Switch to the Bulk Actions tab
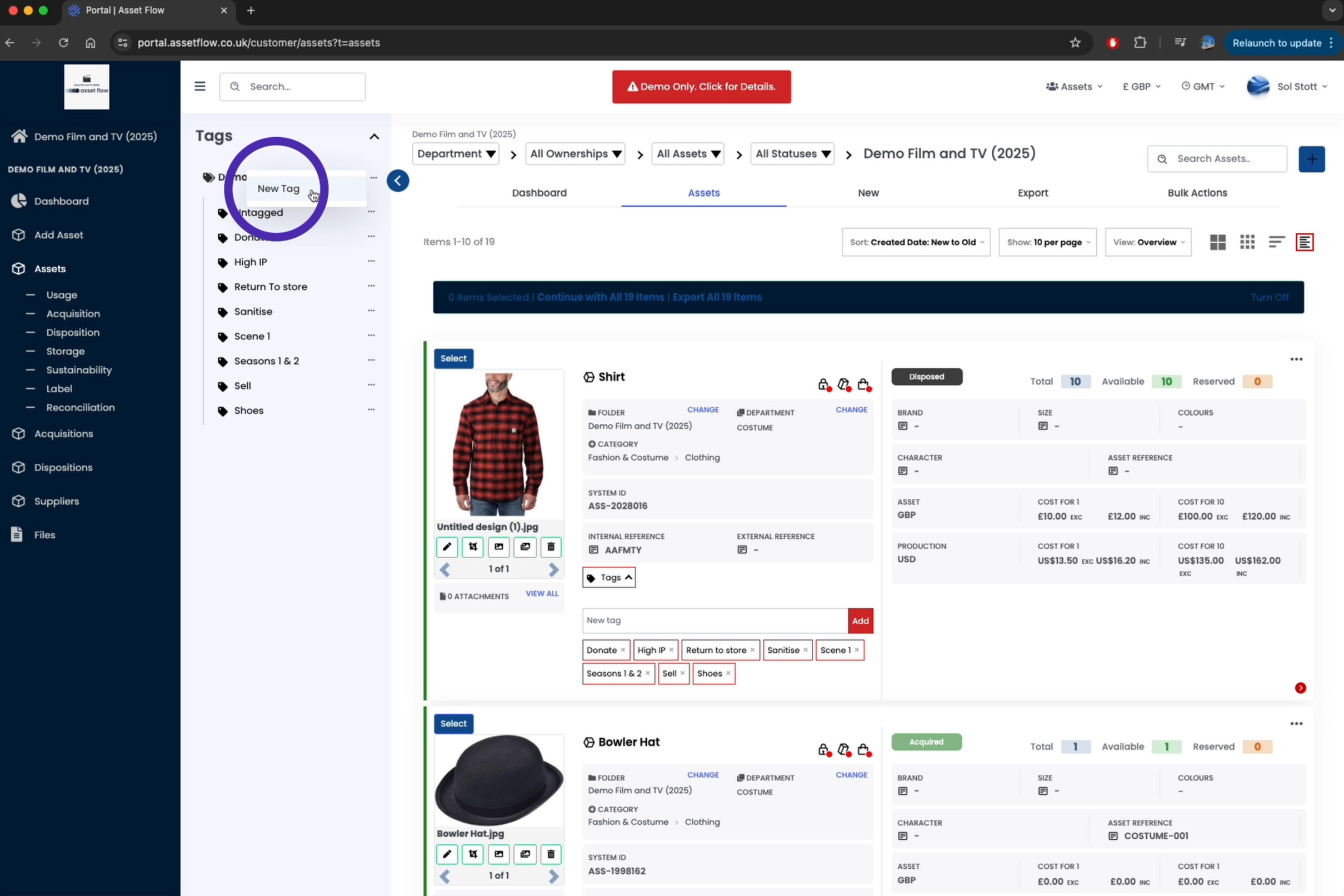Screen dimensions: 1344x896 pos(1197,193)
